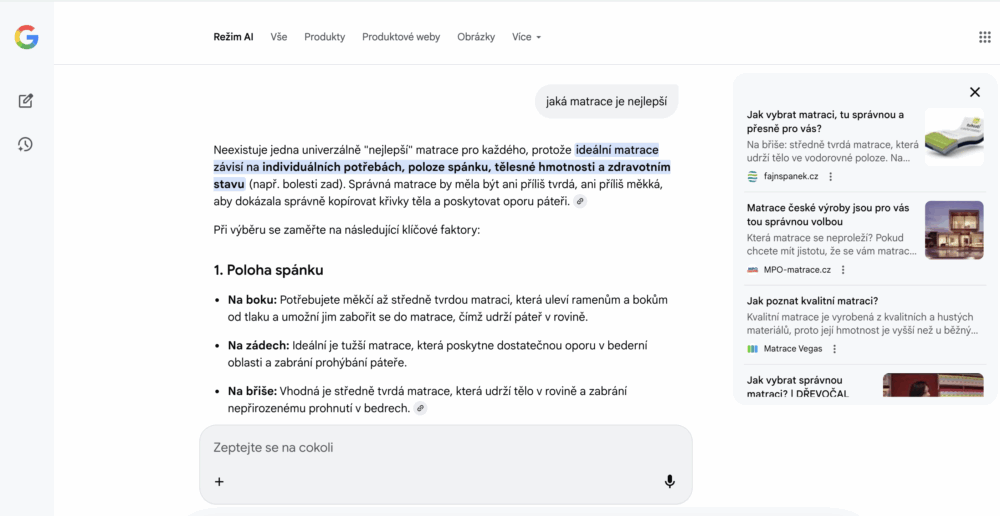Start a new chat with the compose icon

(x=26, y=100)
